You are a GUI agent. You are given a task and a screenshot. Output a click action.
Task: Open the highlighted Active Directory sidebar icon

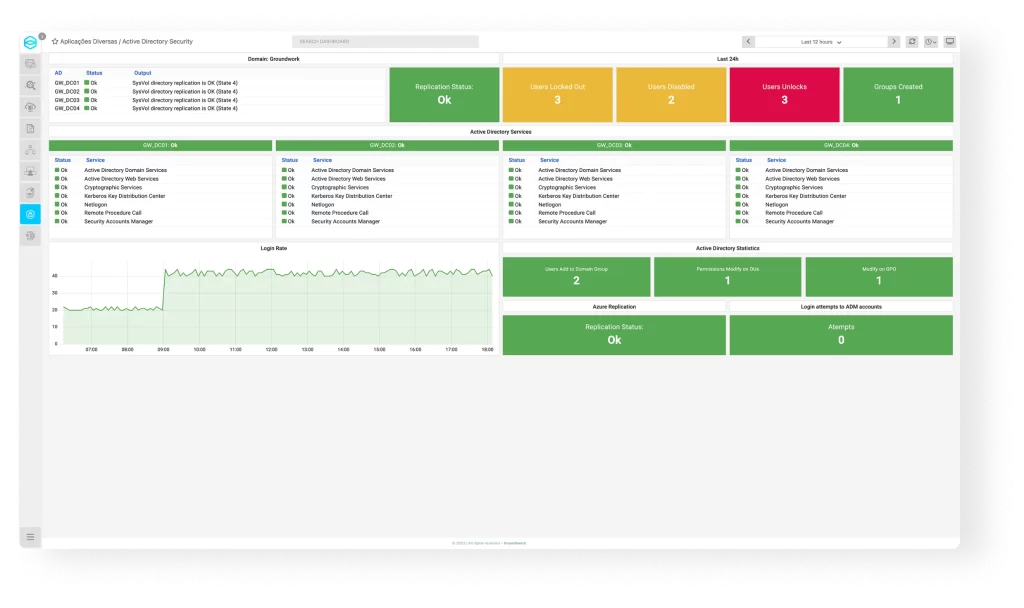point(31,214)
